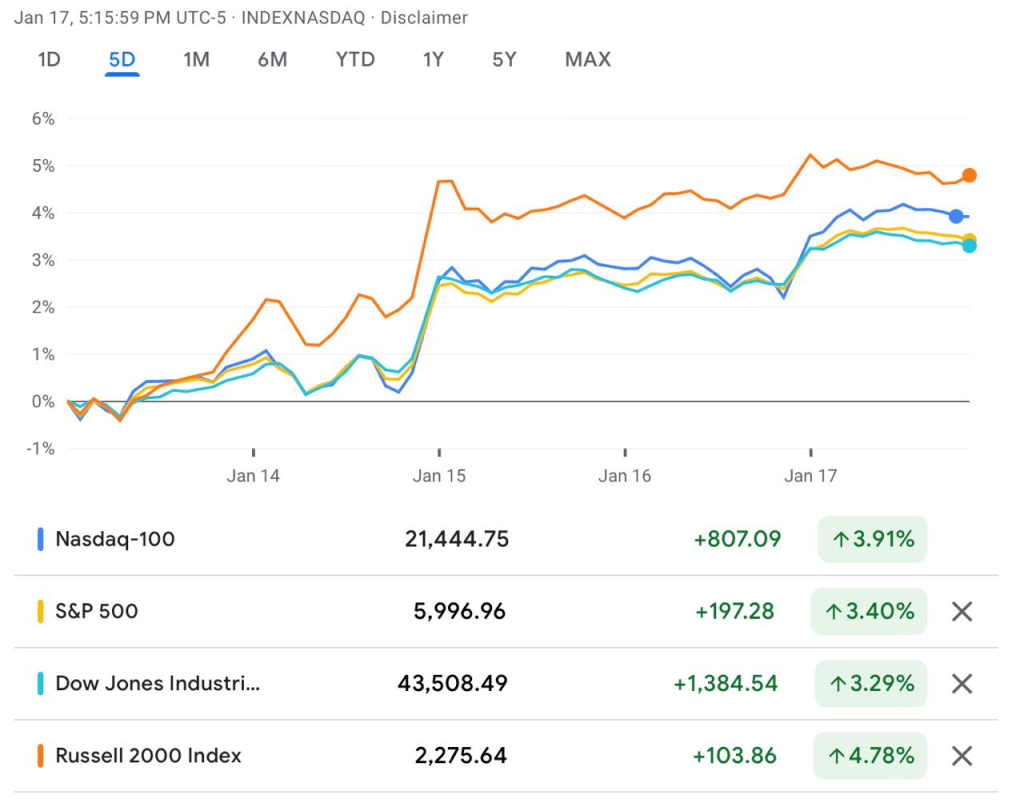Switch chart to 6M range
The image size is (1024, 803).
272,59
